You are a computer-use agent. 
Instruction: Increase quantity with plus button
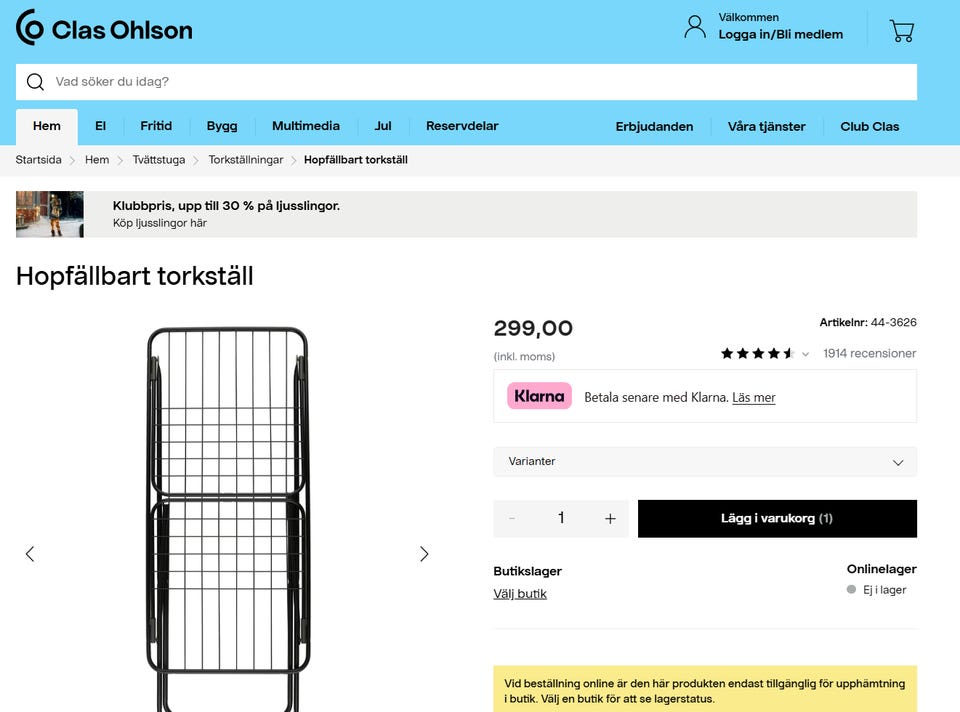(x=610, y=519)
